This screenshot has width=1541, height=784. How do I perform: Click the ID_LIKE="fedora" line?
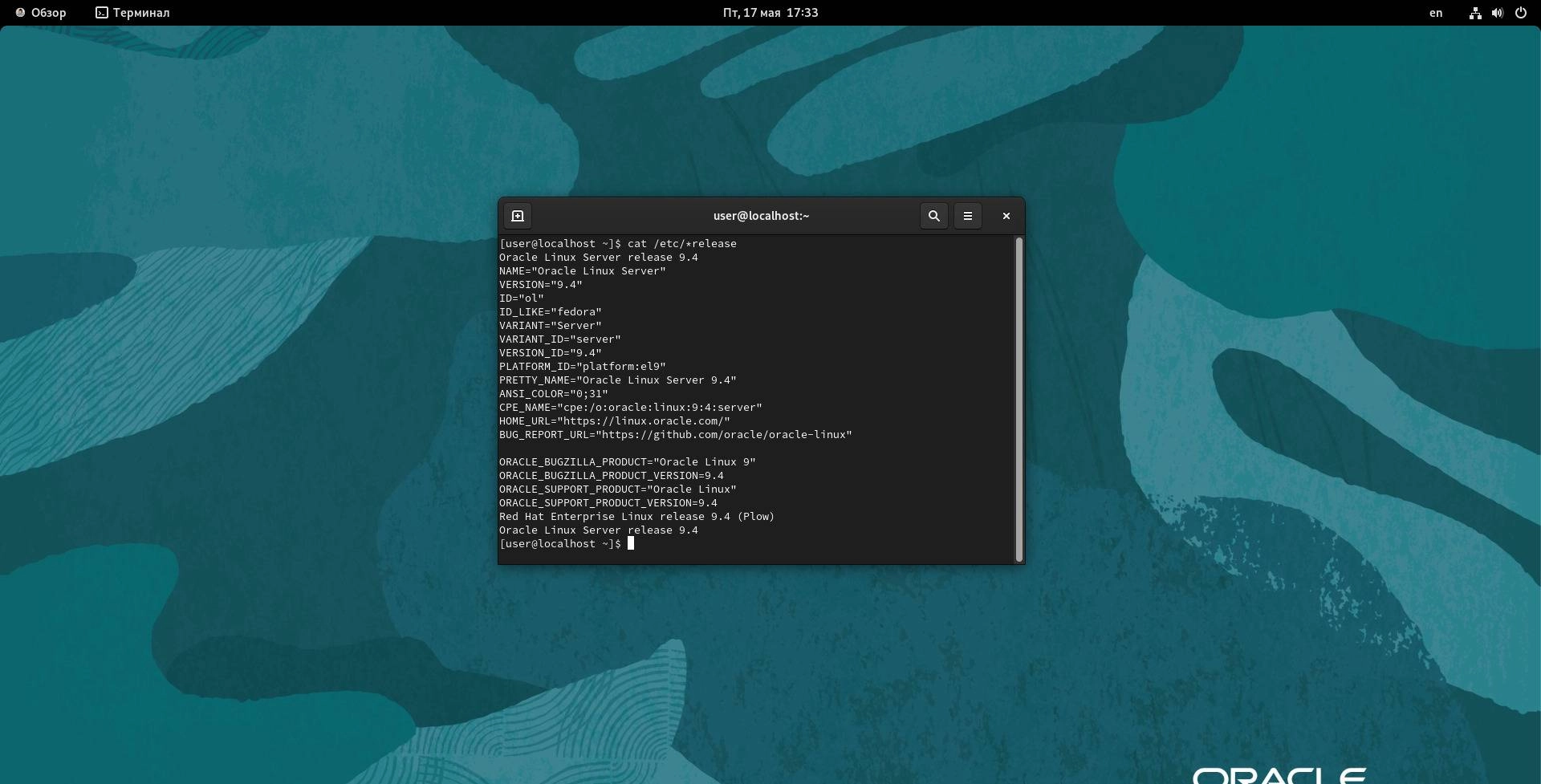tap(551, 312)
